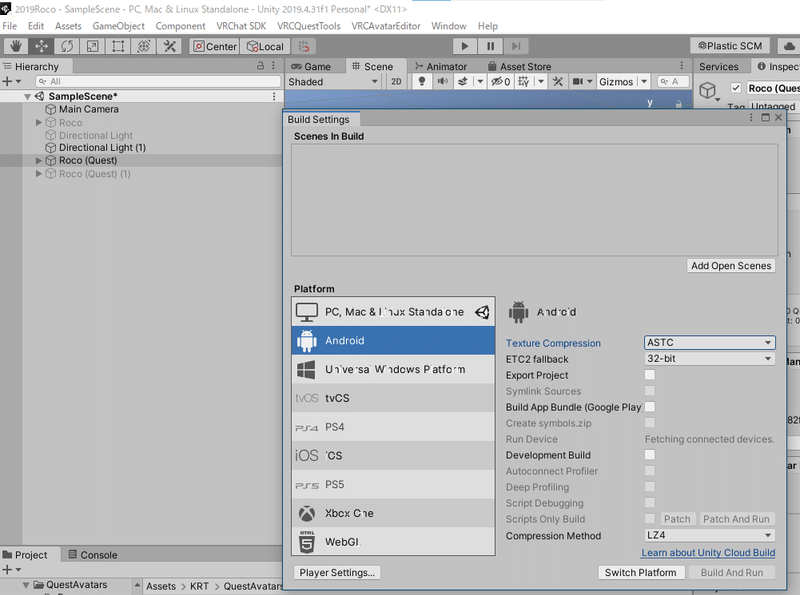Open scene effects dropdown arrow

point(480,81)
